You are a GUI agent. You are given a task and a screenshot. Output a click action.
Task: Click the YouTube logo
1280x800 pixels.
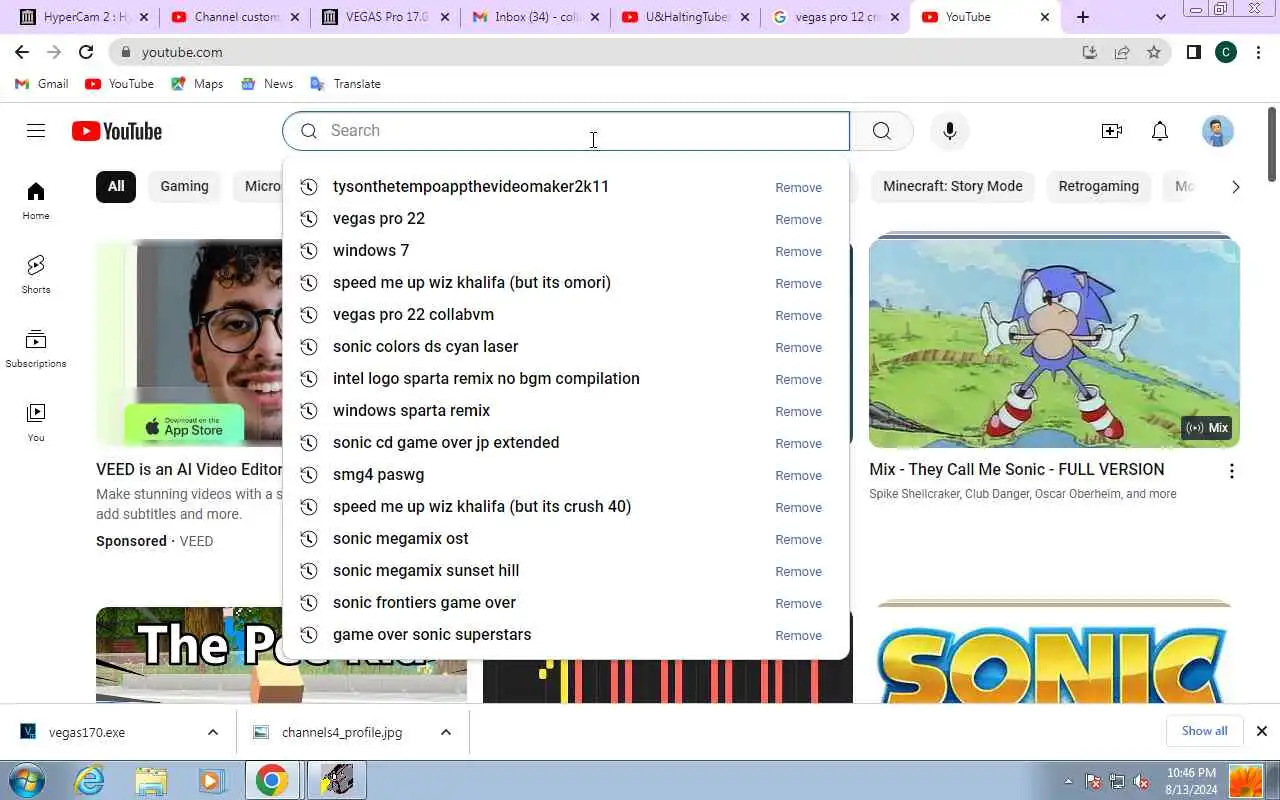pyautogui.click(x=117, y=131)
